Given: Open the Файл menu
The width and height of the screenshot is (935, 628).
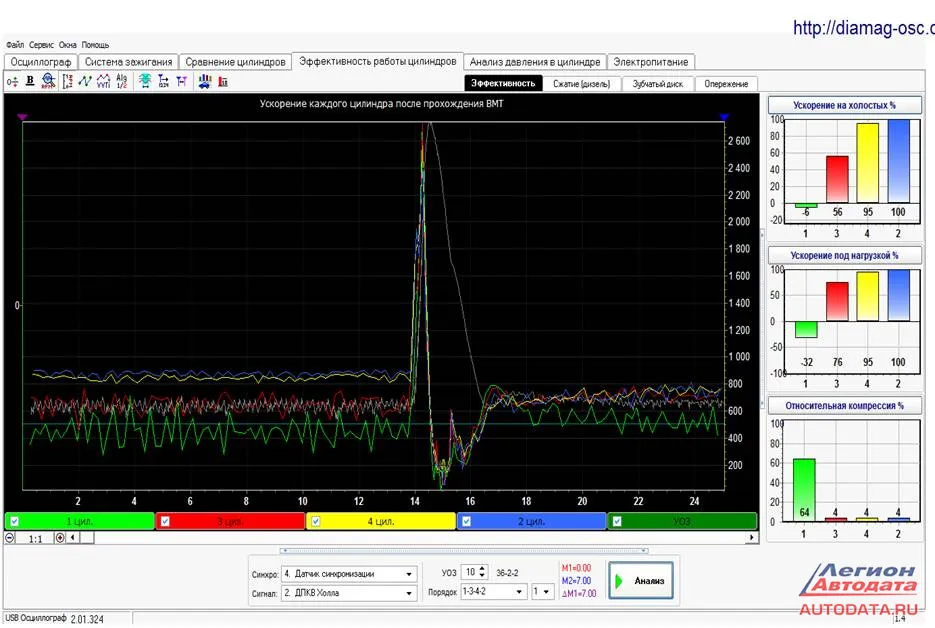Looking at the screenshot, I should coord(16,45).
